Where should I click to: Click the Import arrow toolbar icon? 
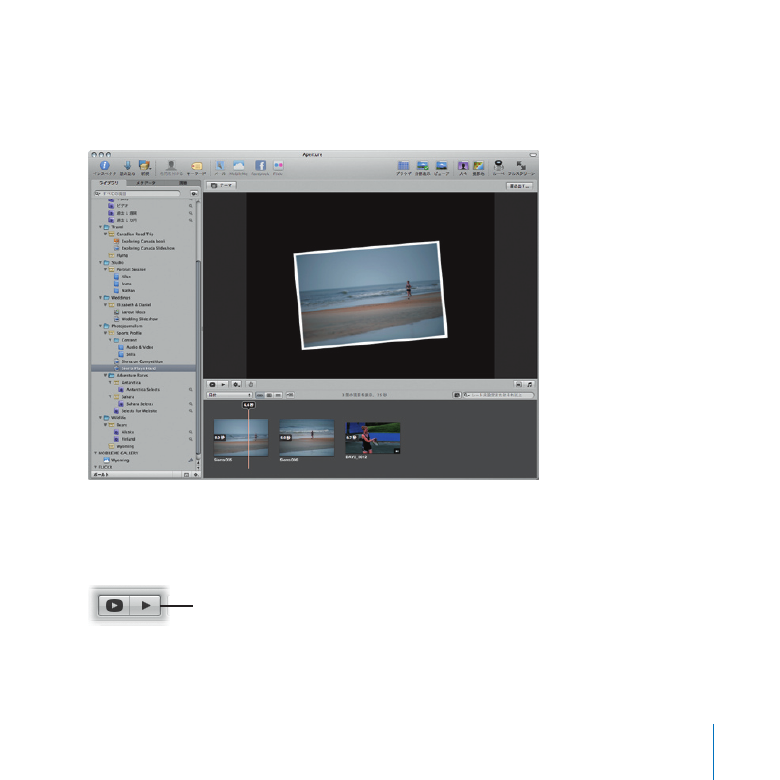pos(127,166)
